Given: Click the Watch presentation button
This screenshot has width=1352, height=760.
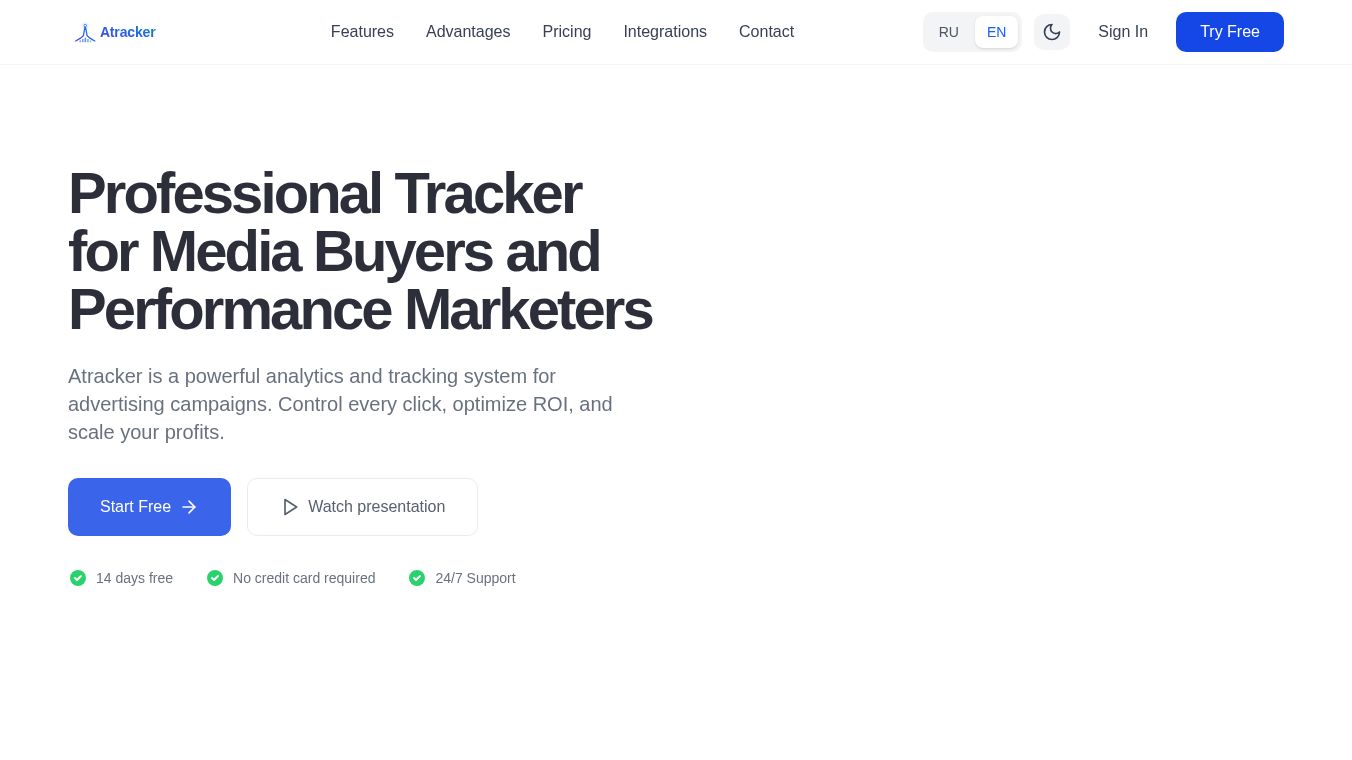Looking at the screenshot, I should click(x=362, y=507).
